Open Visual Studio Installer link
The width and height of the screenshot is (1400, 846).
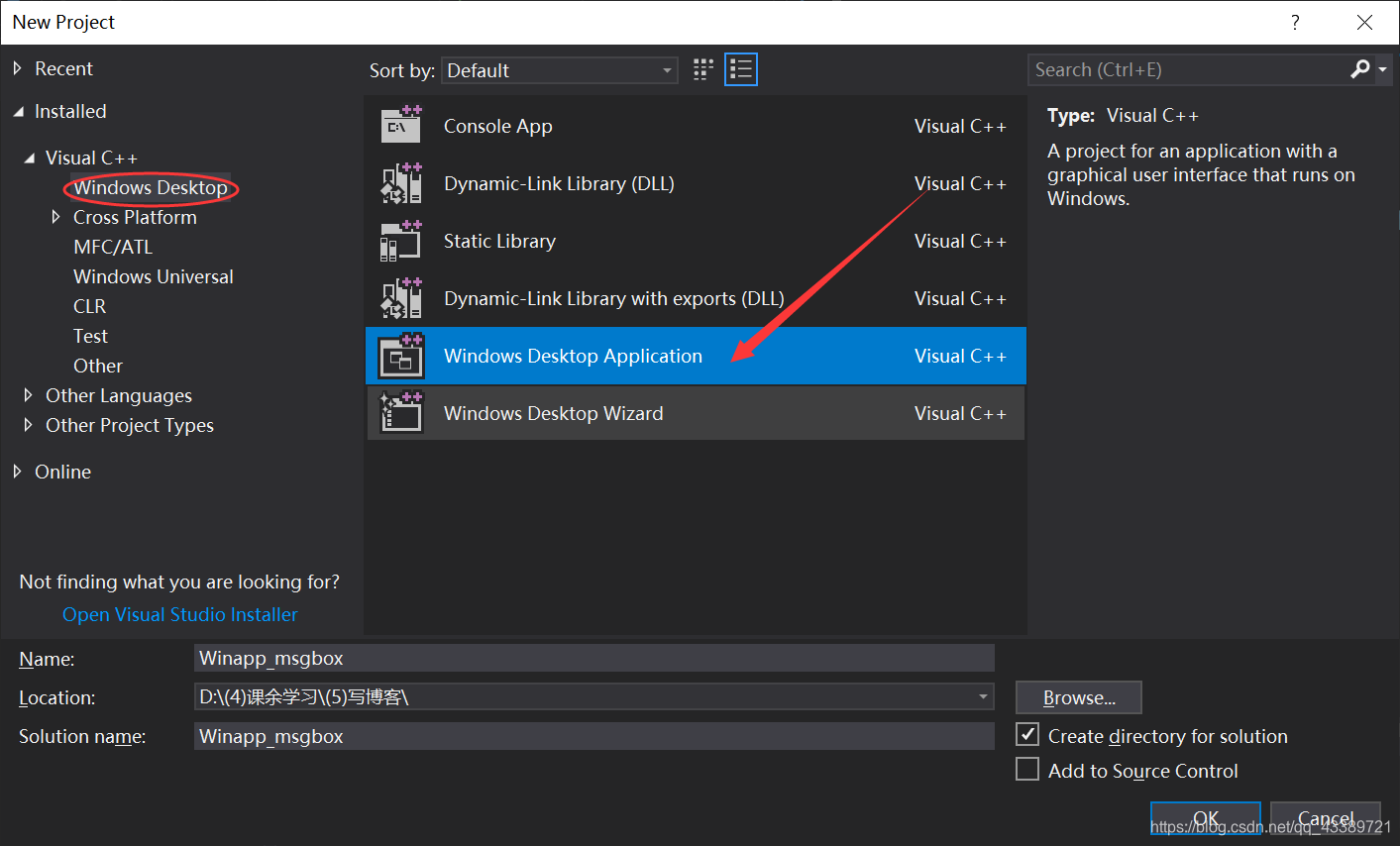180,614
